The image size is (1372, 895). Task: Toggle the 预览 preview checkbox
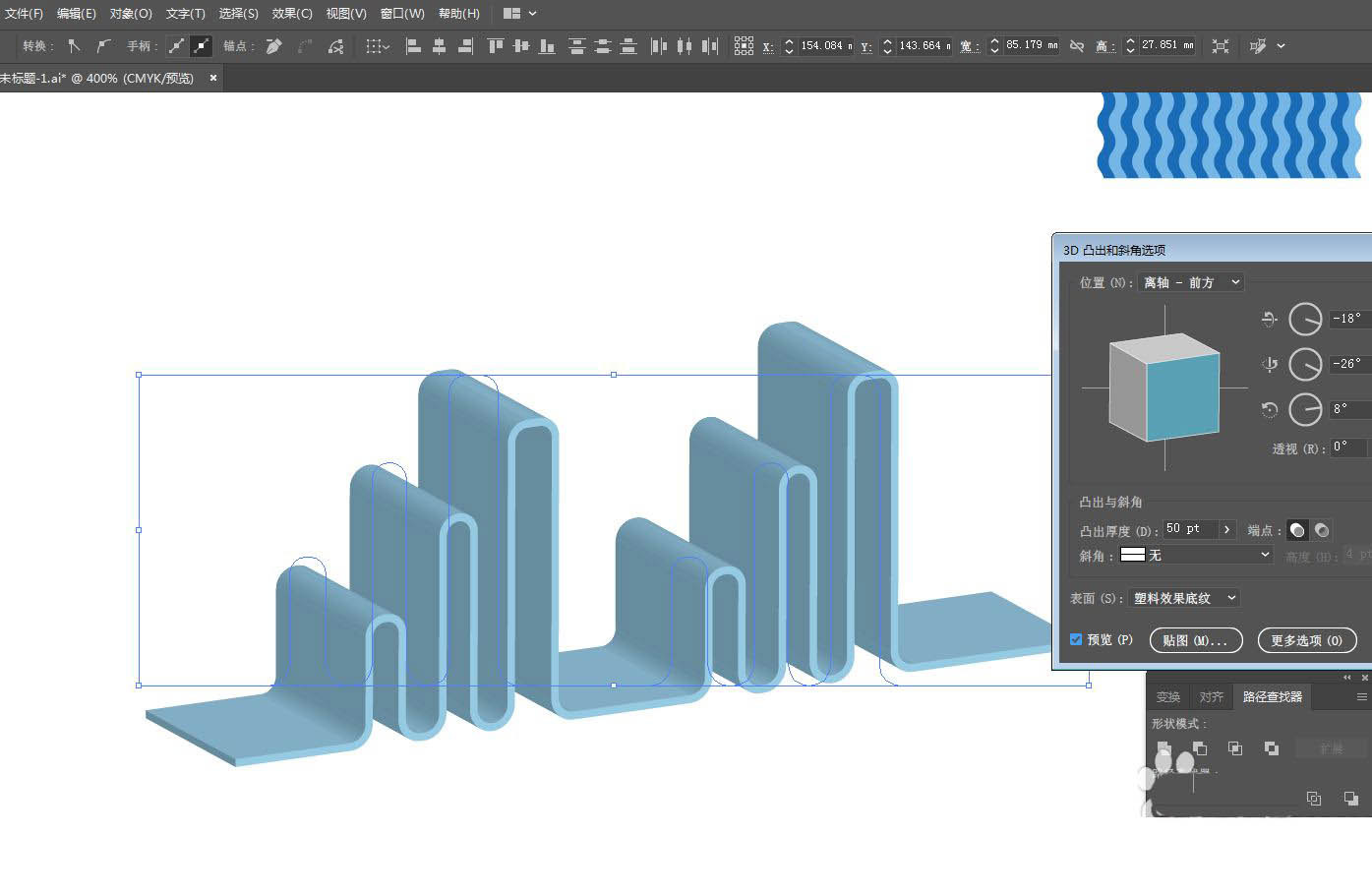tap(1076, 640)
